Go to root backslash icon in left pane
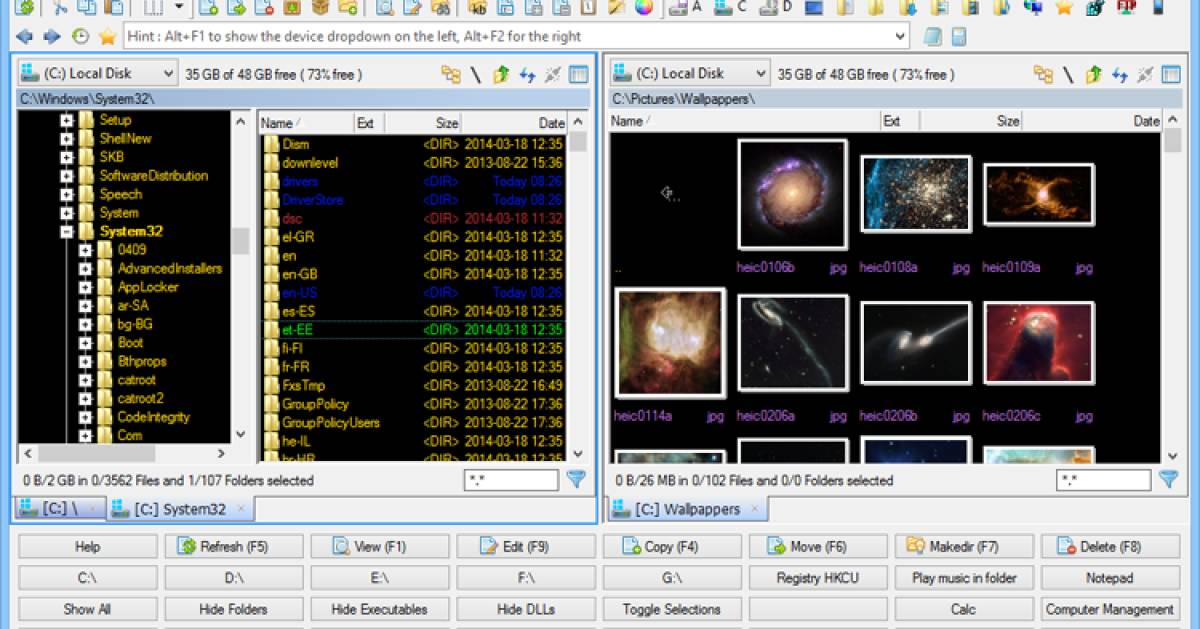Screen dimensions: 1200x629 point(476,74)
